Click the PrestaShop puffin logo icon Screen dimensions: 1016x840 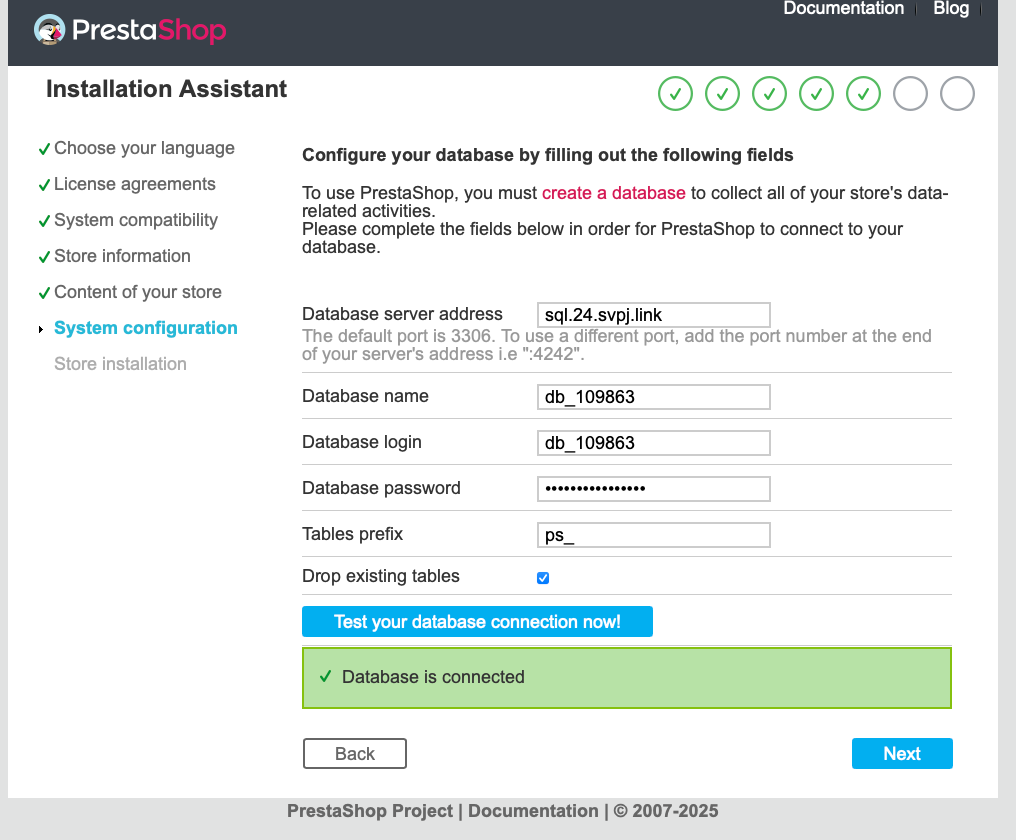50,29
